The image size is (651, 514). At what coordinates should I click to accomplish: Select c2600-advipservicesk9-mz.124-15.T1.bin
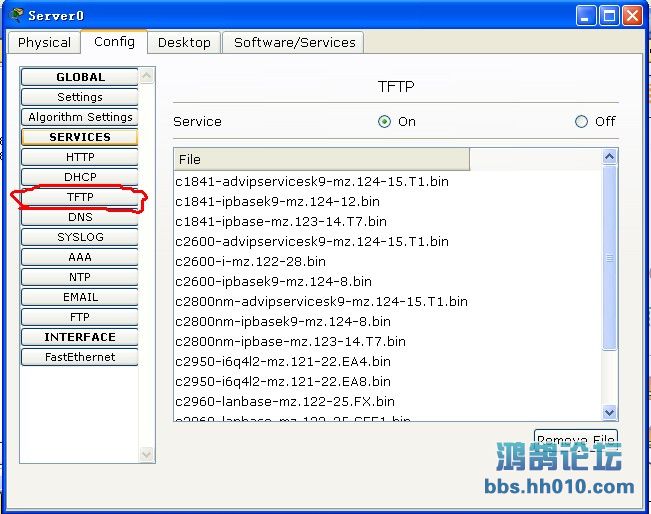pyautogui.click(x=312, y=242)
